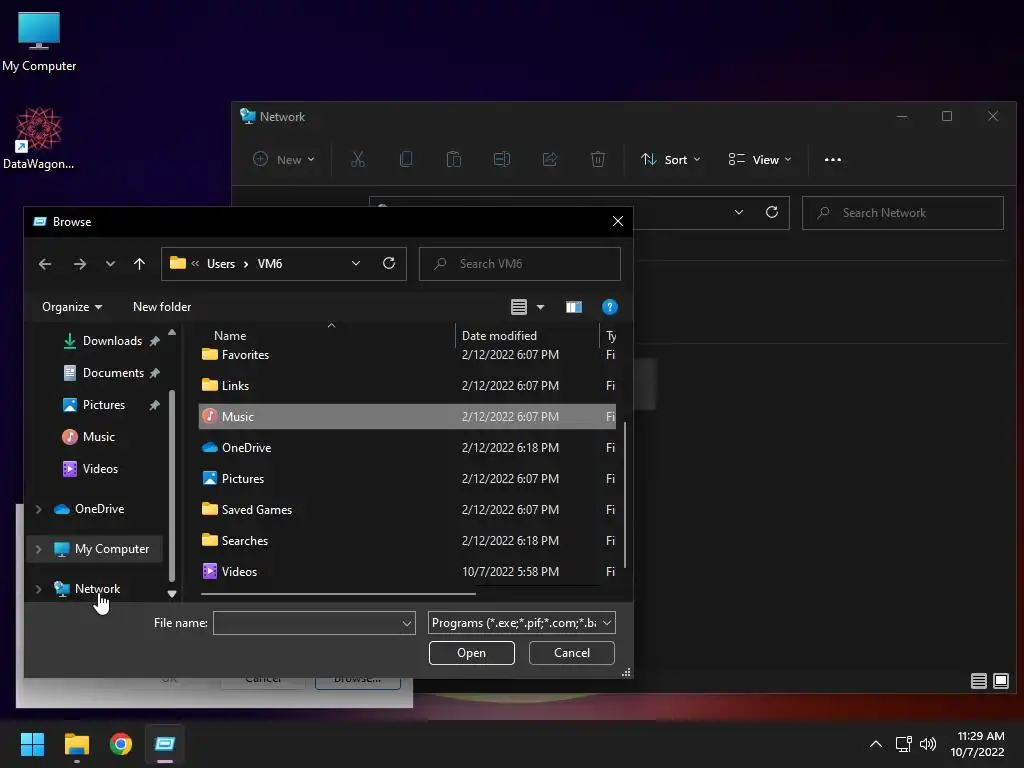1024x768 pixels.
Task: Open Google Chrome from taskbar
Action: 121,744
